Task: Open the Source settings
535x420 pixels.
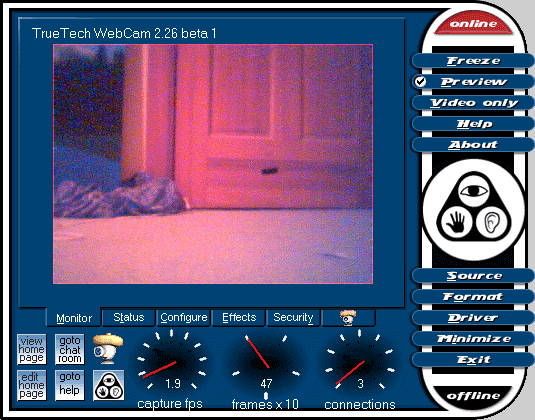Action: tap(473, 276)
